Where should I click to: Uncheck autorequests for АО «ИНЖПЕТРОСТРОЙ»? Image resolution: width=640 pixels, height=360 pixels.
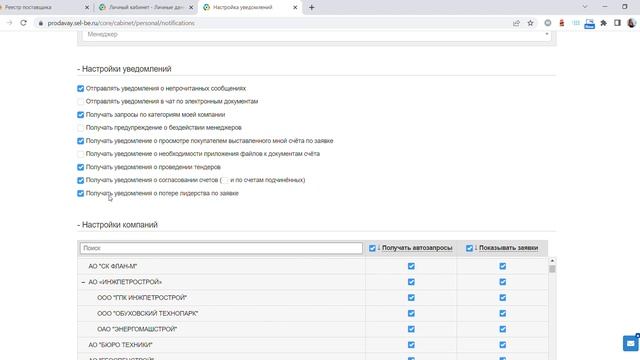(x=411, y=282)
